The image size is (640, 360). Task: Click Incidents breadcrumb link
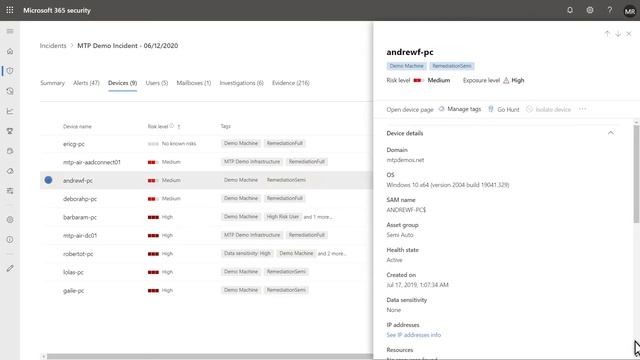point(53,46)
